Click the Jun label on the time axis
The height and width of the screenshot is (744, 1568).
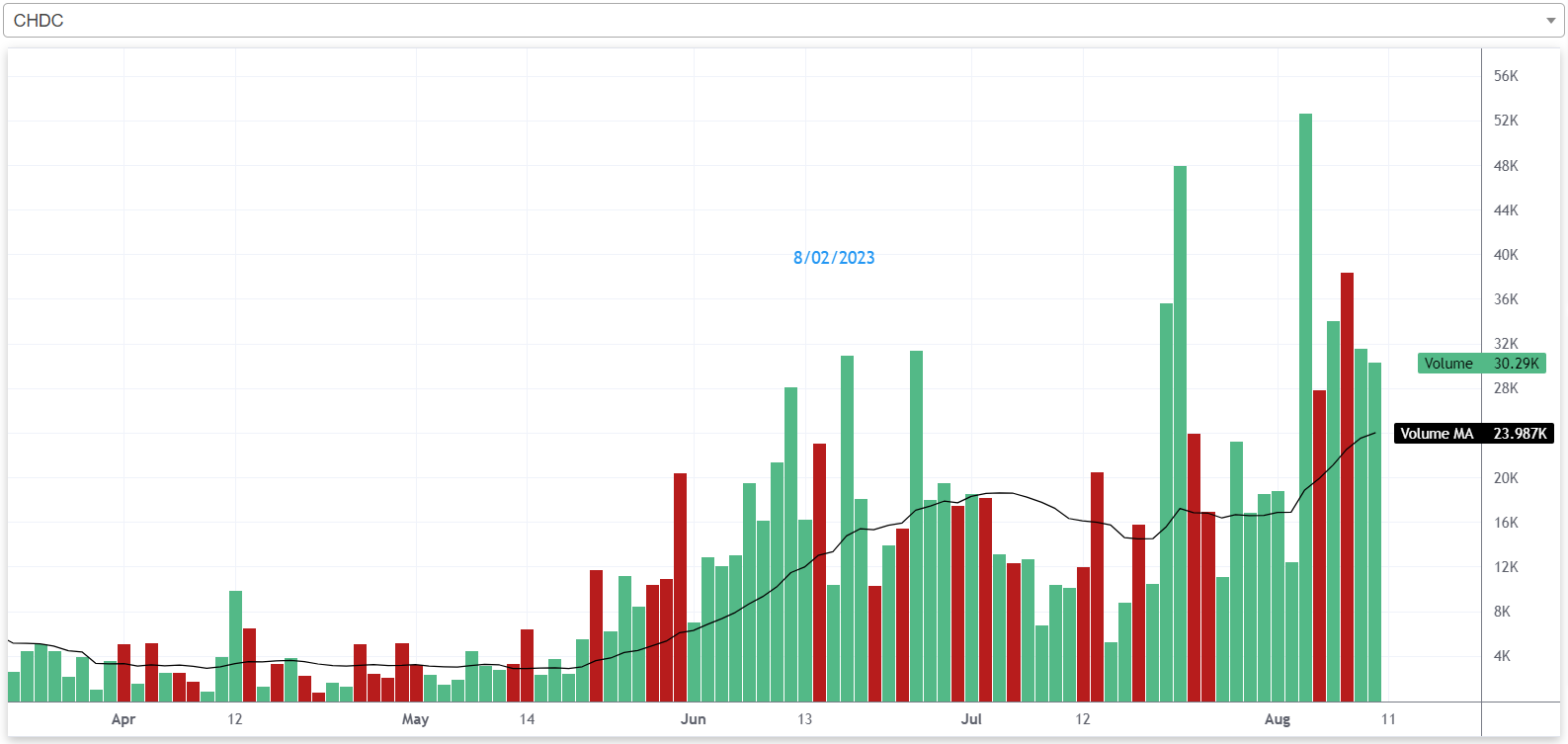pos(693,719)
